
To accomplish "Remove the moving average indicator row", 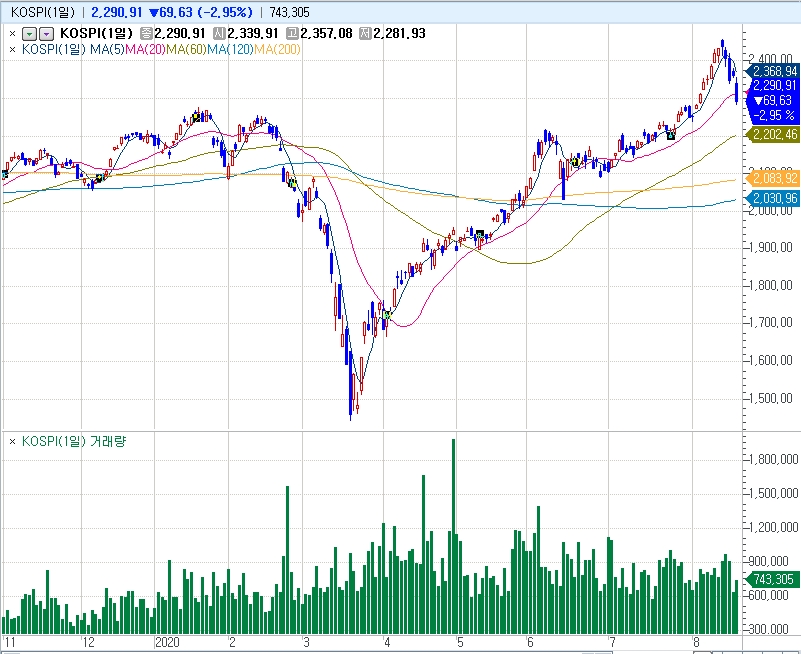I will pos(12,48).
